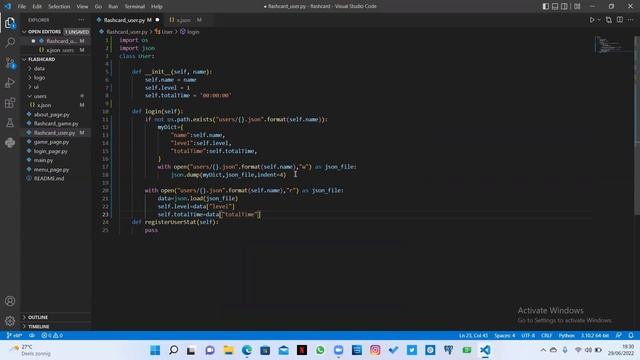Open the Edit menu

37,6
